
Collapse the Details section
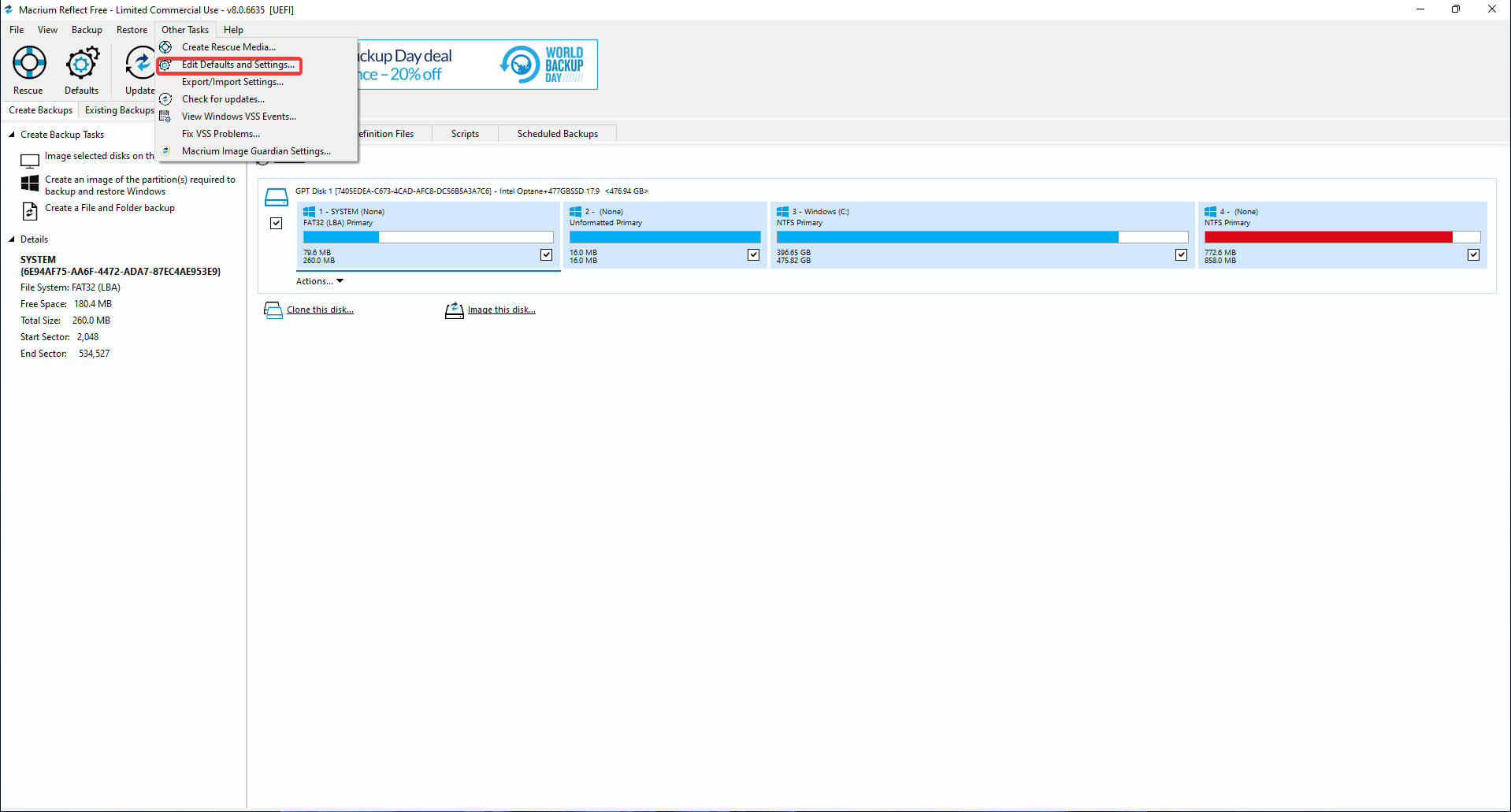tap(12, 239)
